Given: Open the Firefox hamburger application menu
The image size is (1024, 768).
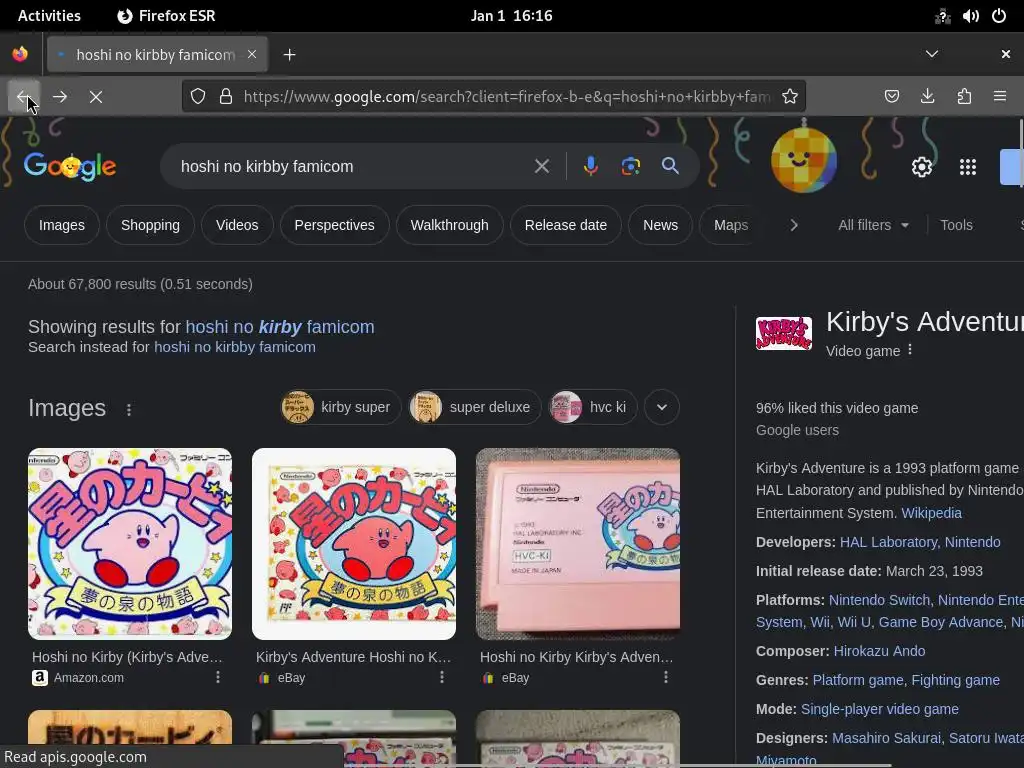Looking at the screenshot, I should pos(1000,97).
